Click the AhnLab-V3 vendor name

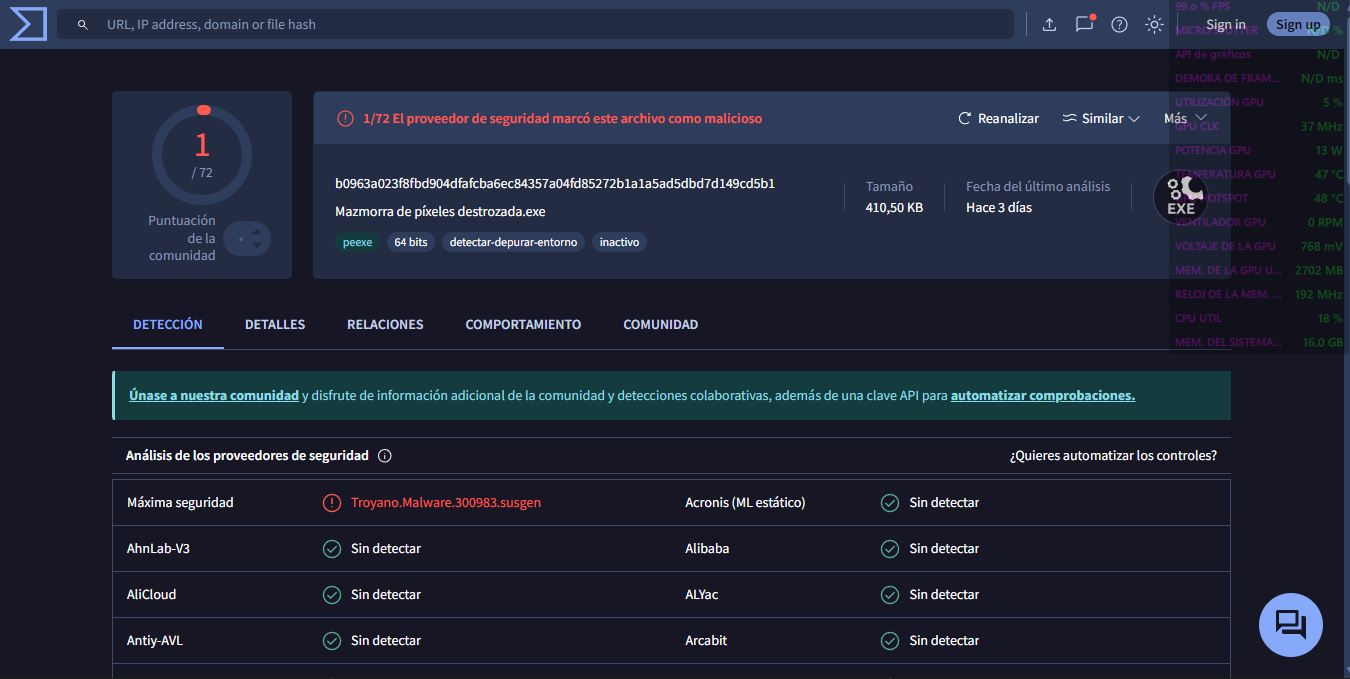point(158,548)
